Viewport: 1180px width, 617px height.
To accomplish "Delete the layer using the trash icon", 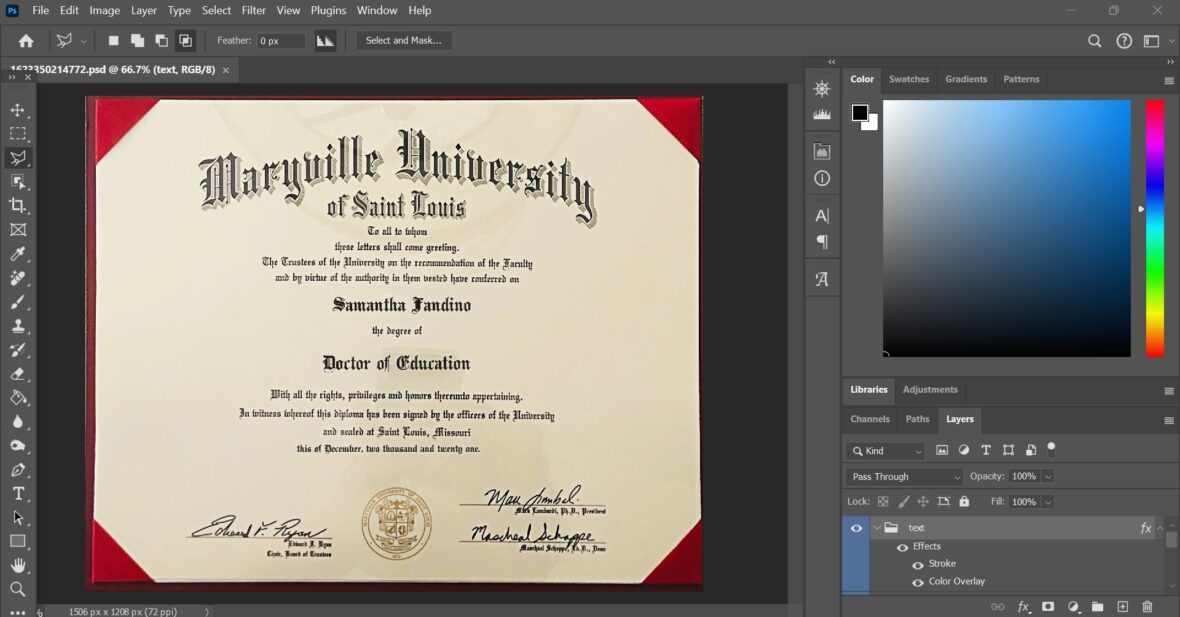I will pyautogui.click(x=1146, y=606).
